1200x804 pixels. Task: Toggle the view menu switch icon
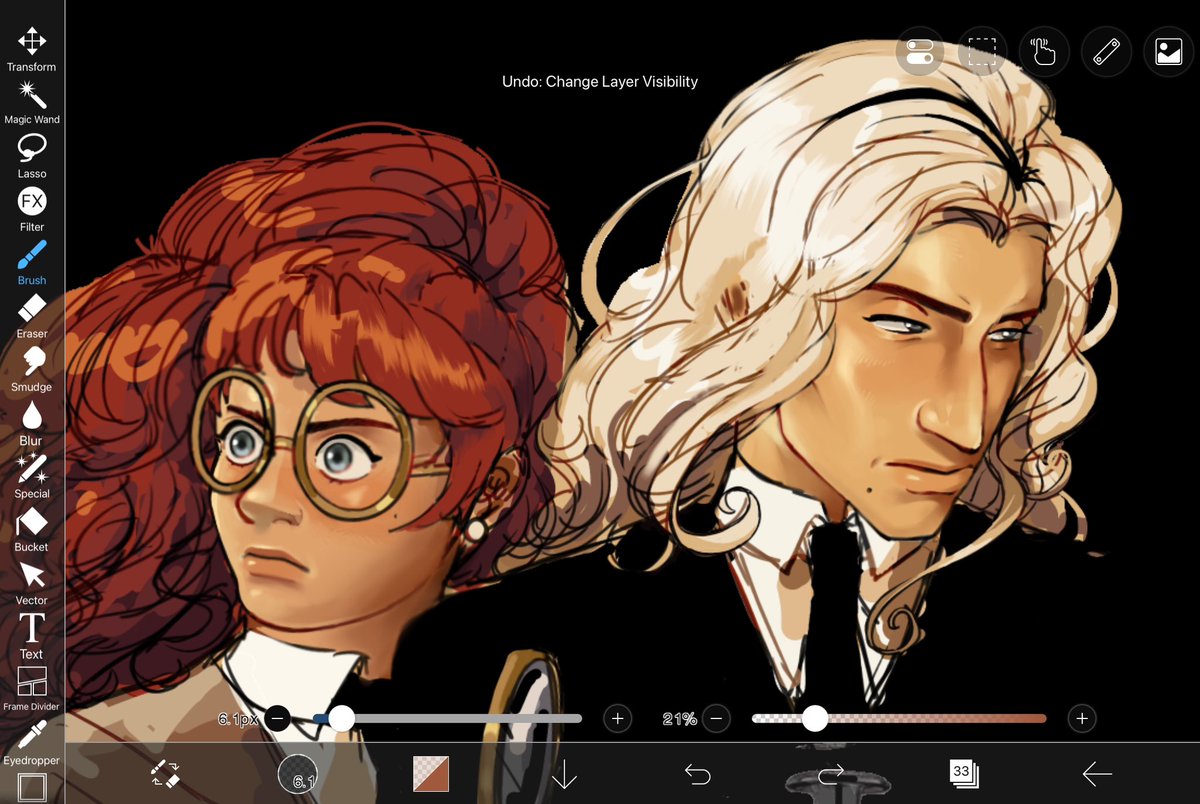pos(920,51)
